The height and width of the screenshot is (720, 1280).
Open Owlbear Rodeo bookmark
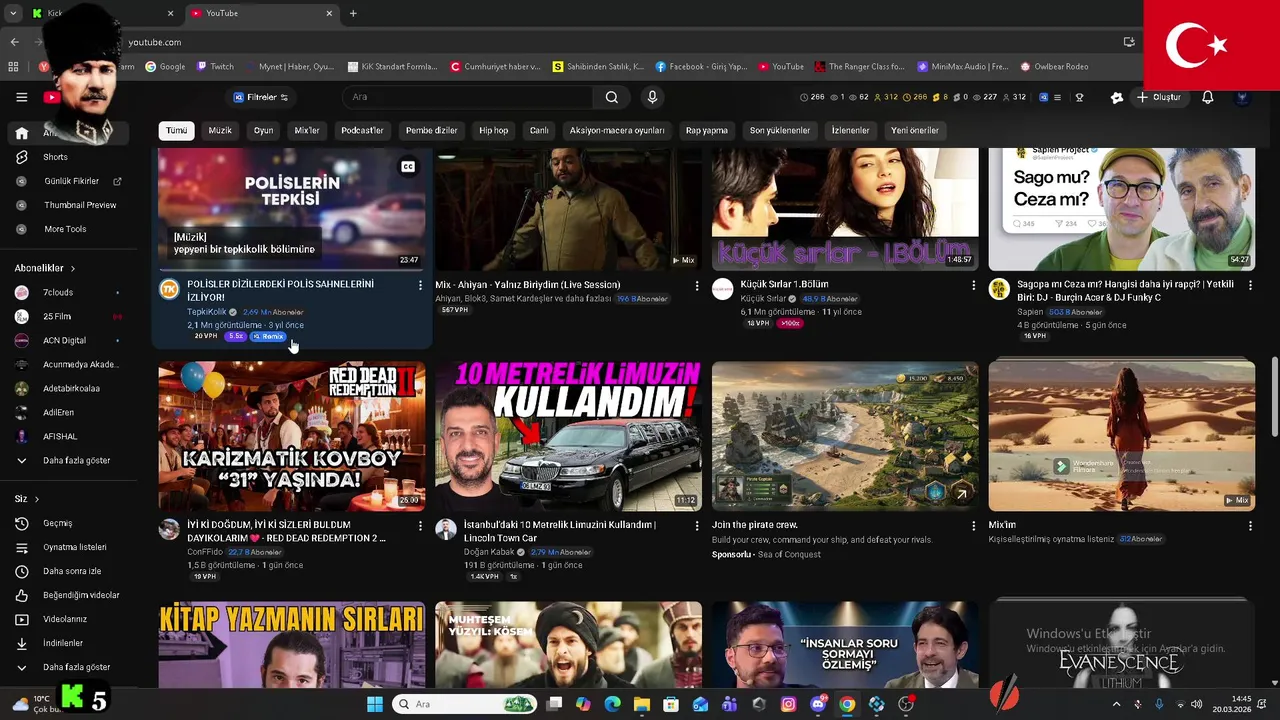tap(1055, 66)
